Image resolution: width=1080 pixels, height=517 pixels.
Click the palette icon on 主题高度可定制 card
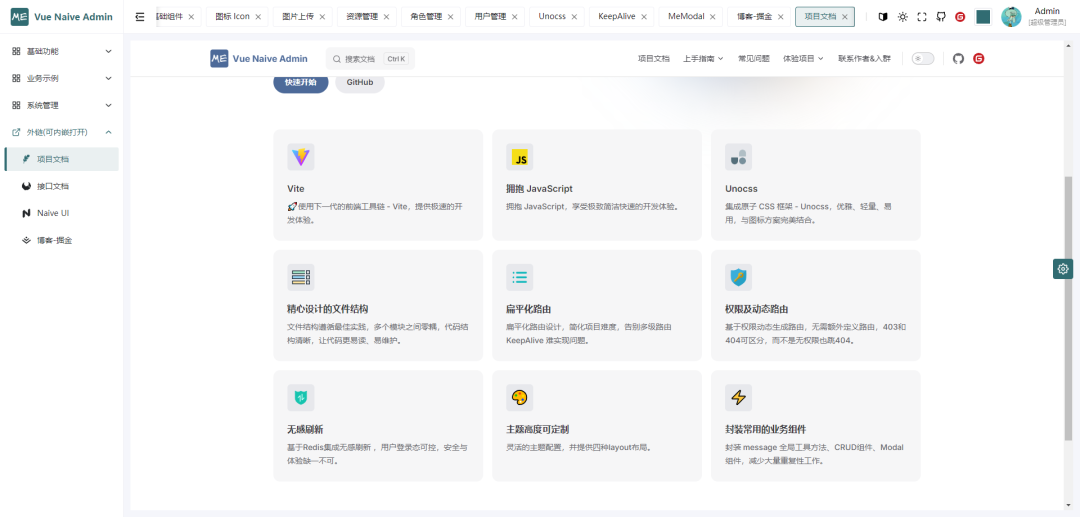(519, 397)
